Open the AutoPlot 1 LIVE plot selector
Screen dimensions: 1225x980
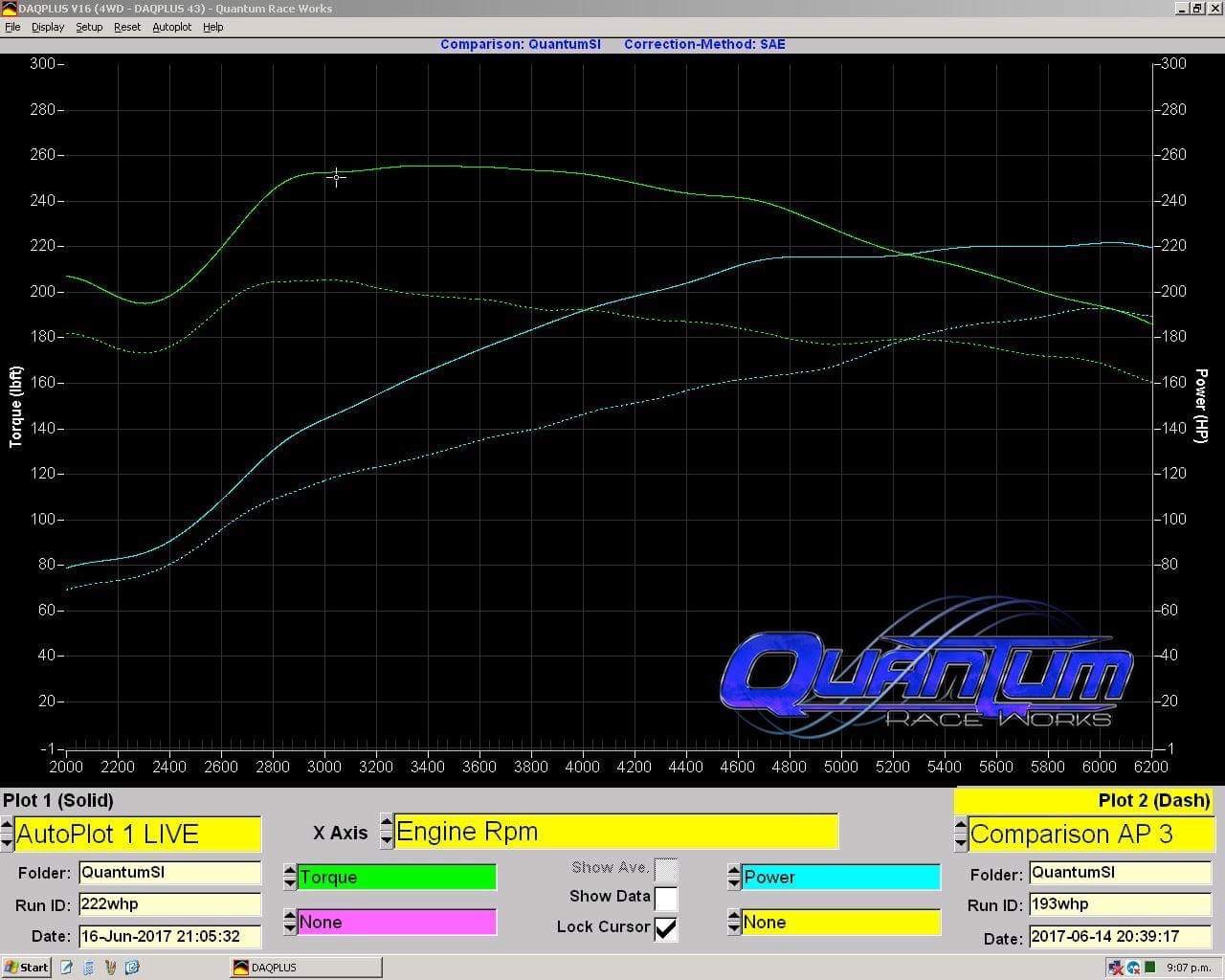pos(138,834)
